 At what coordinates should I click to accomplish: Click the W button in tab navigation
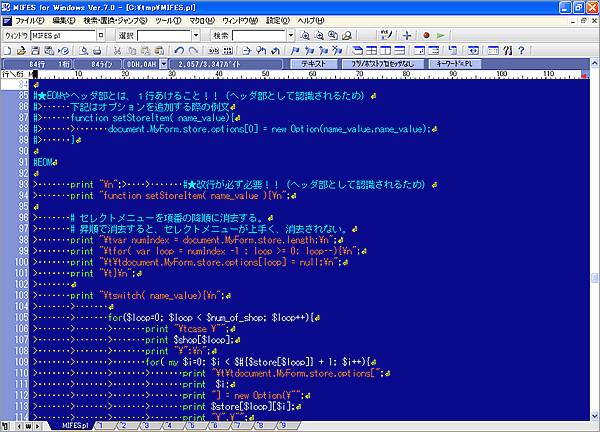[28, 426]
